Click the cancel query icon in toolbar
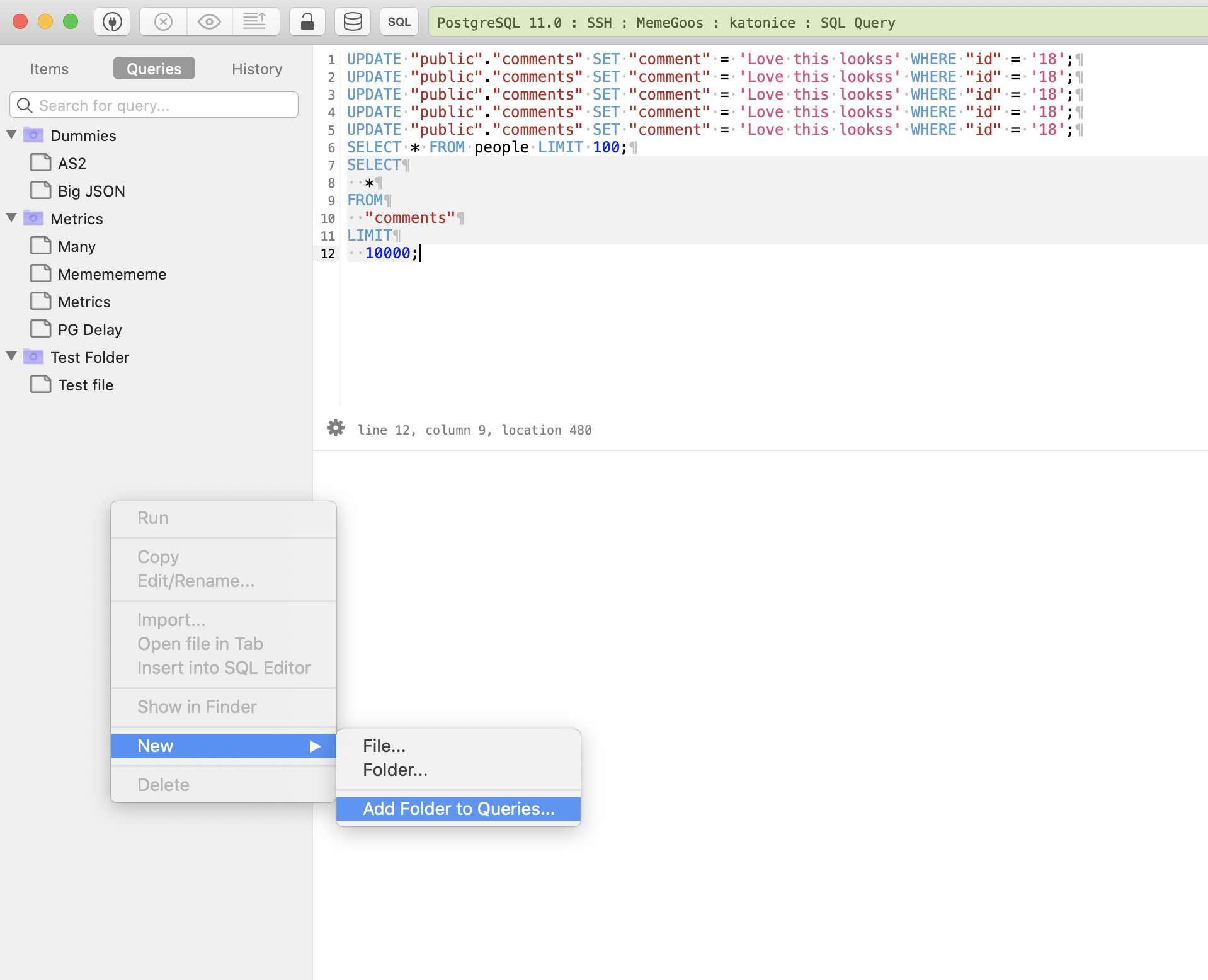Viewport: 1208px width, 980px height. [x=162, y=22]
